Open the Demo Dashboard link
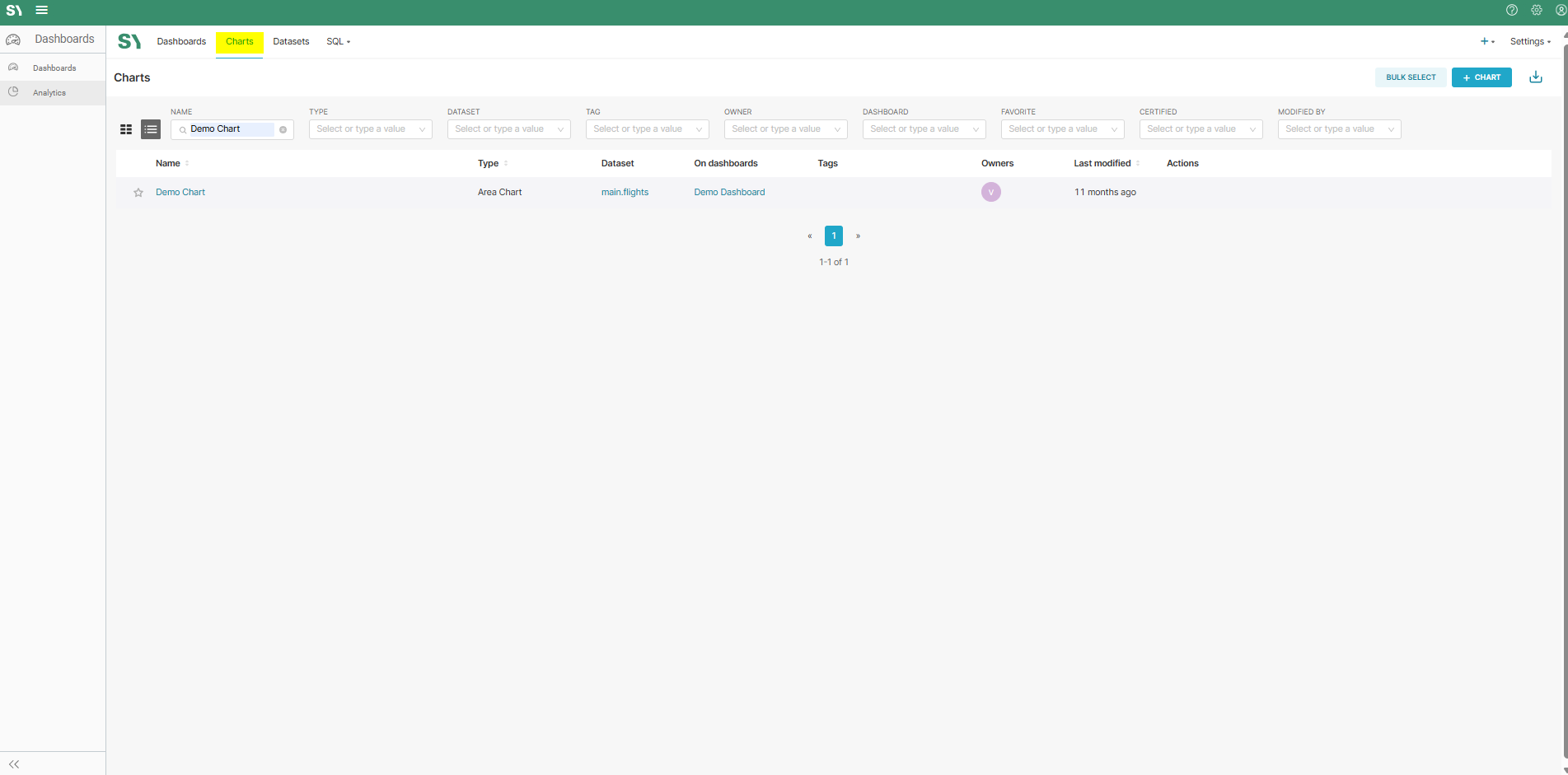 [x=729, y=192]
